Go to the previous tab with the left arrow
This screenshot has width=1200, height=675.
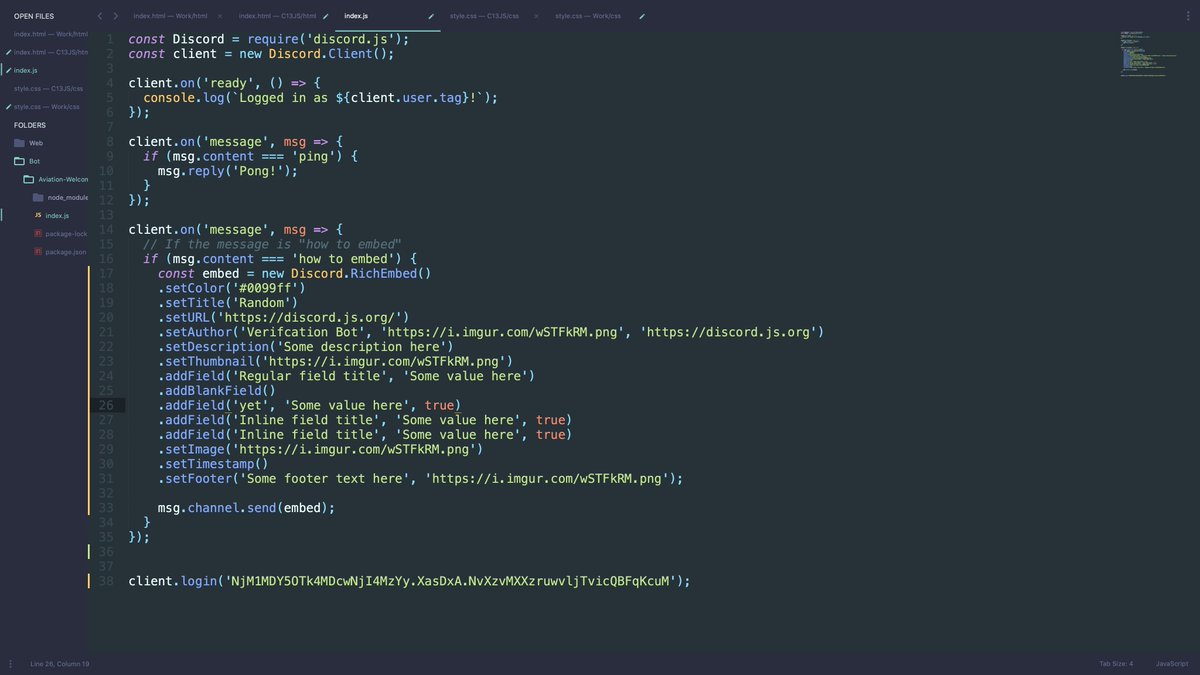[x=99, y=16]
